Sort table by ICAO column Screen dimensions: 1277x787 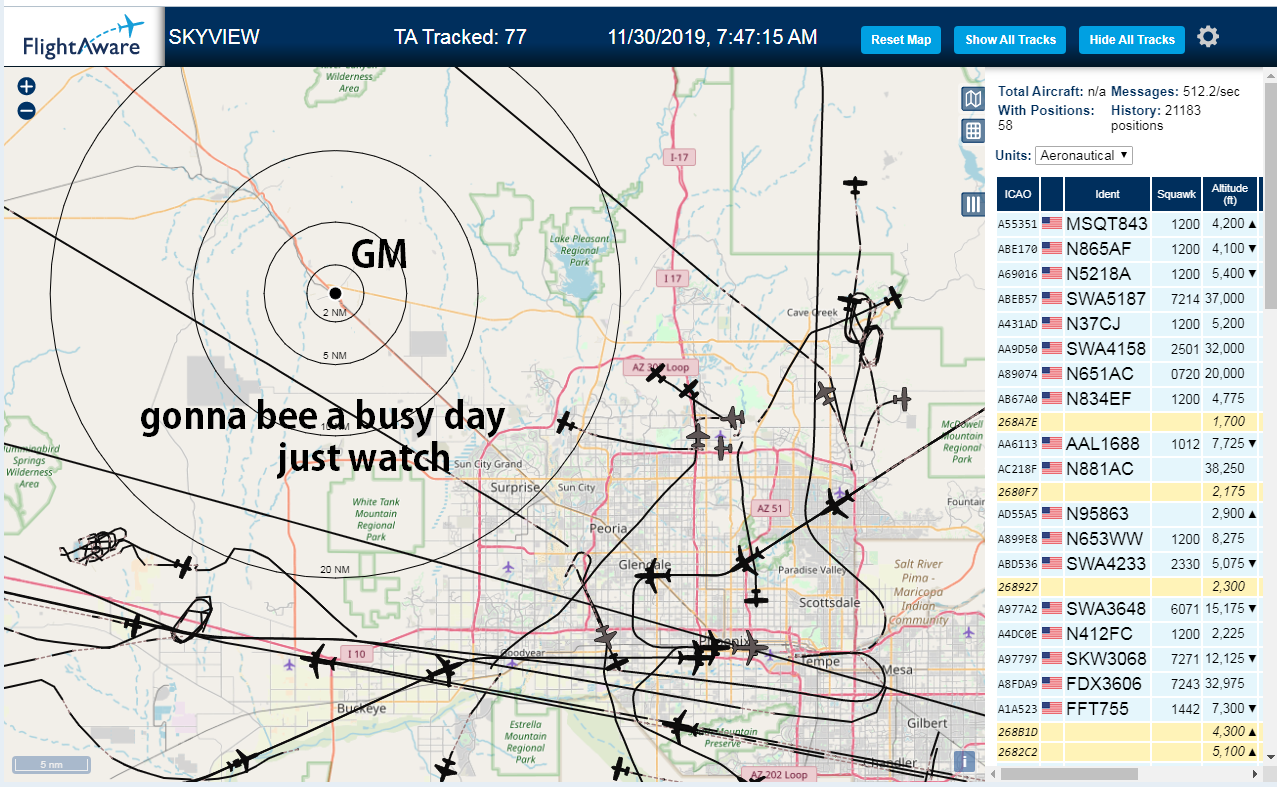[x=1018, y=194]
